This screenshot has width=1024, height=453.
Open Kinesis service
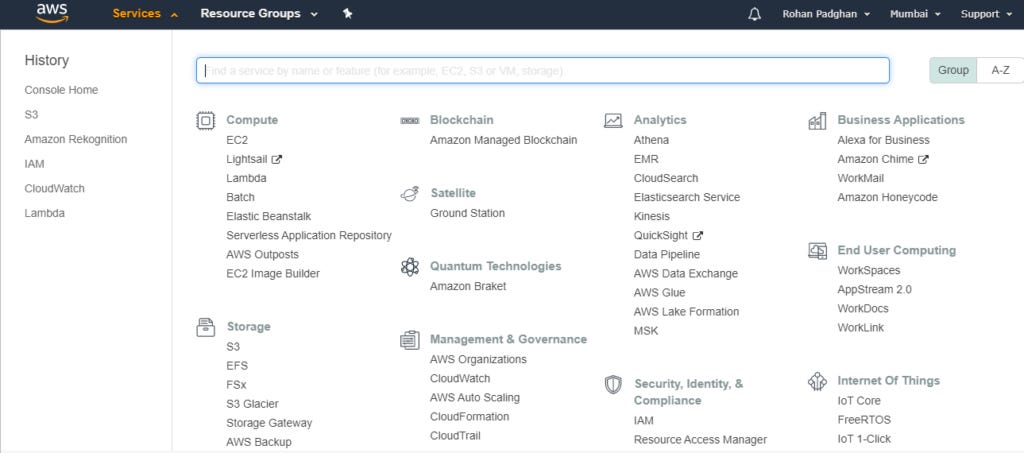[x=652, y=217]
